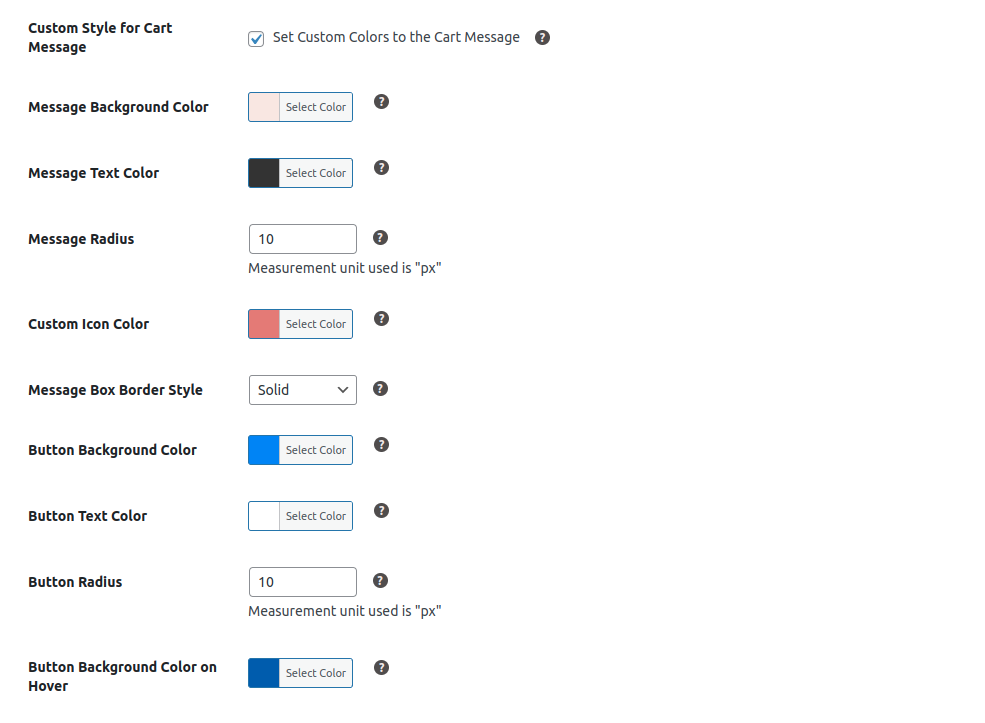Image resolution: width=985 pixels, height=723 pixels.
Task: Open the Message Box Border Style dropdown
Action: click(302, 390)
